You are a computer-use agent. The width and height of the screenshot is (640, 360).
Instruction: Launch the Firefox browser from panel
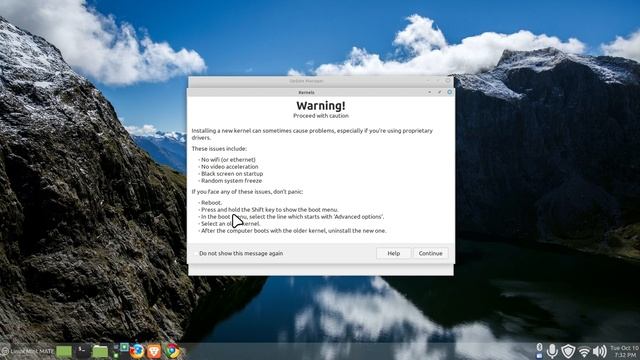(x=137, y=351)
